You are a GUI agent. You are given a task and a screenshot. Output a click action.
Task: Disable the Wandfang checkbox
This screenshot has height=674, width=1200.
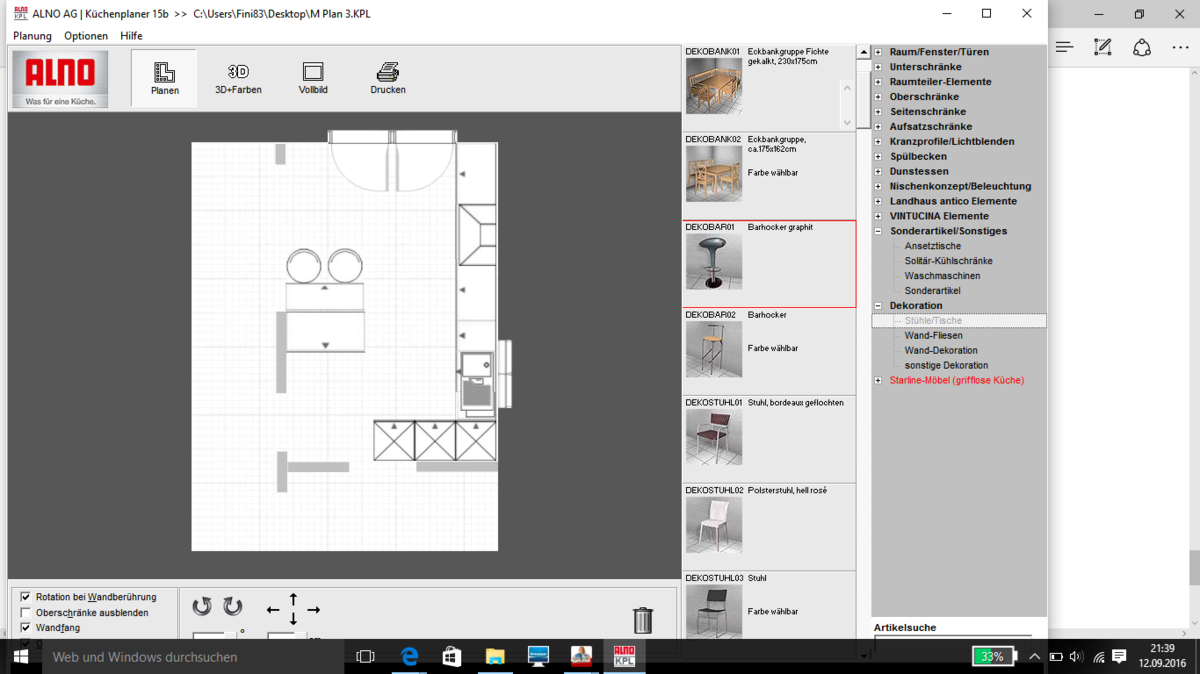tap(26, 628)
